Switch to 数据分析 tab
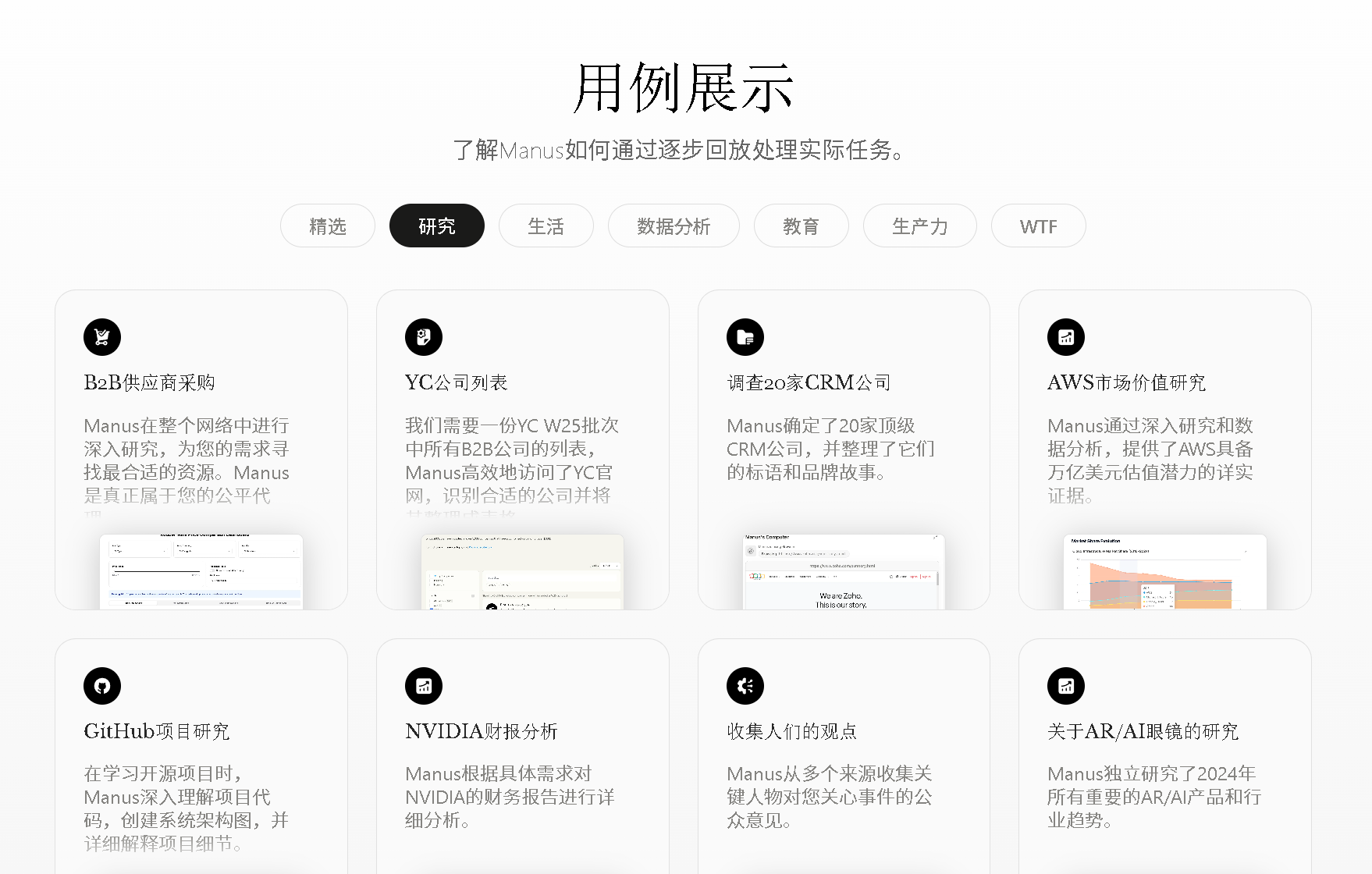 pos(674,226)
